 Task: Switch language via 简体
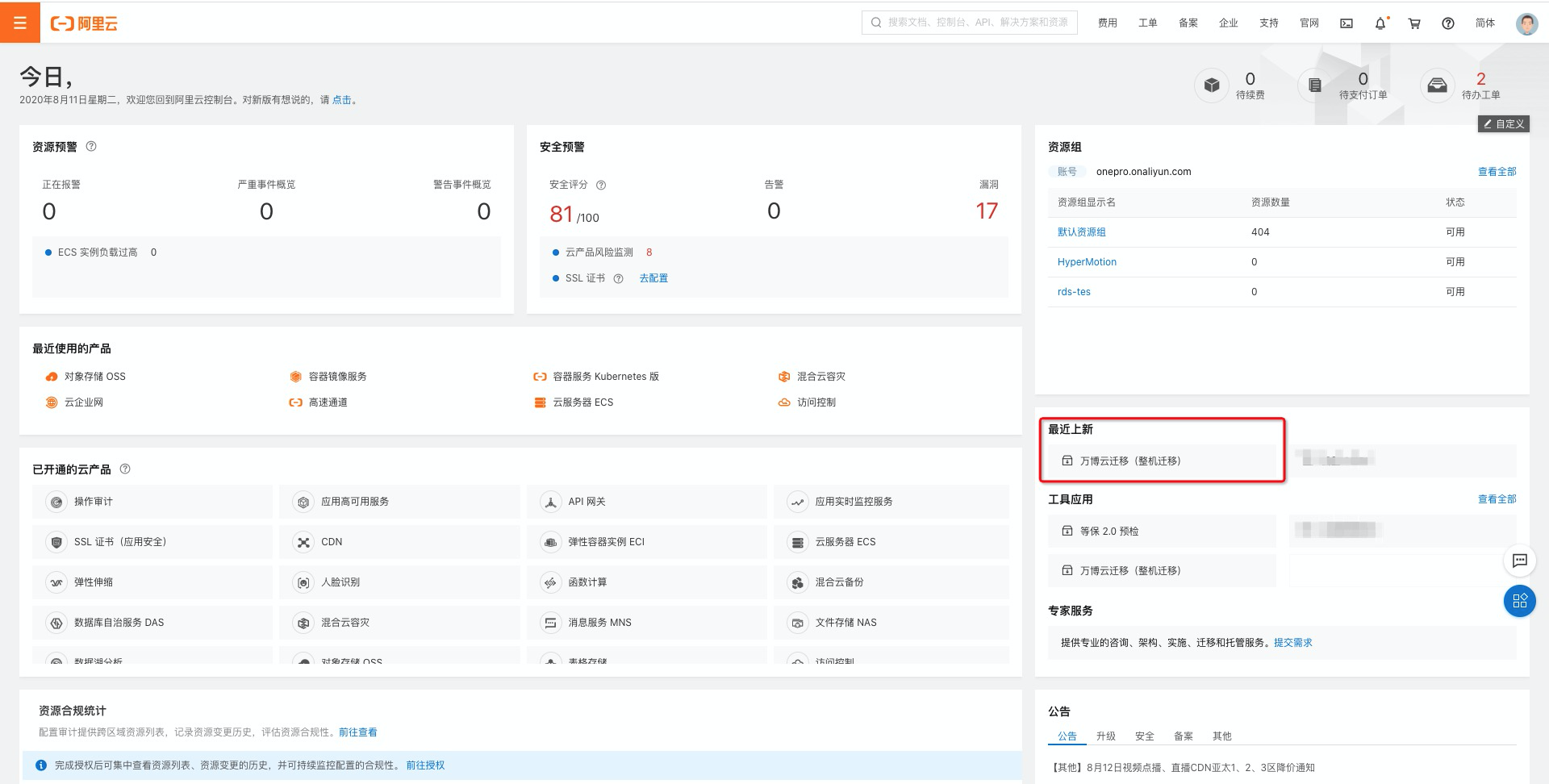[x=1485, y=23]
